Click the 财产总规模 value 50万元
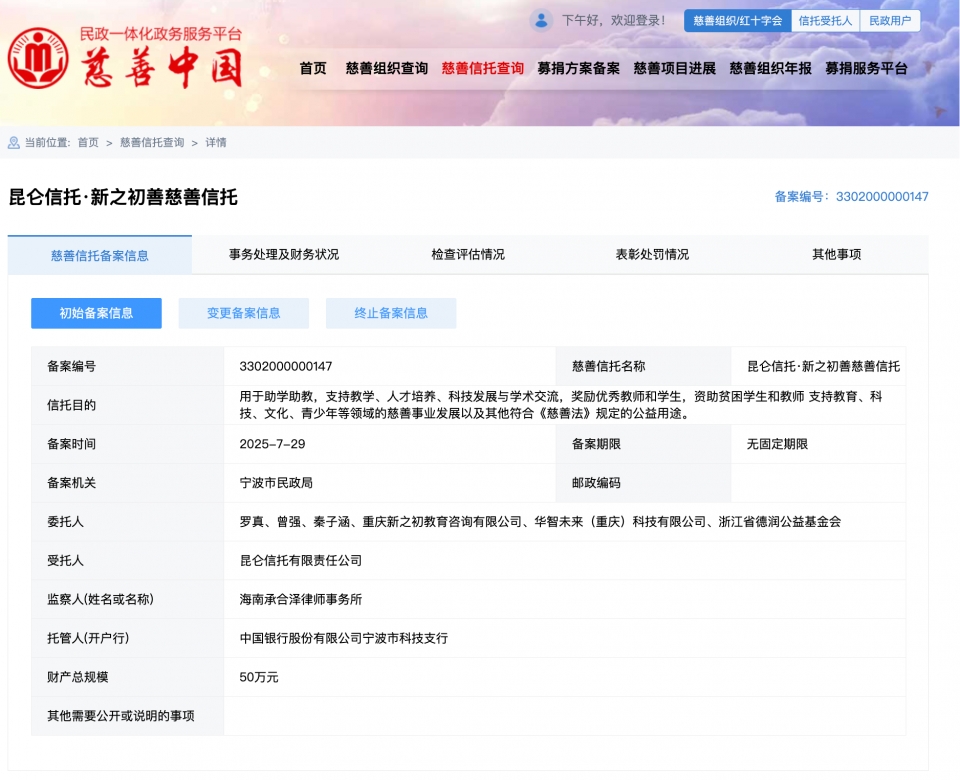Viewport: 960px width, 780px height. click(x=259, y=677)
